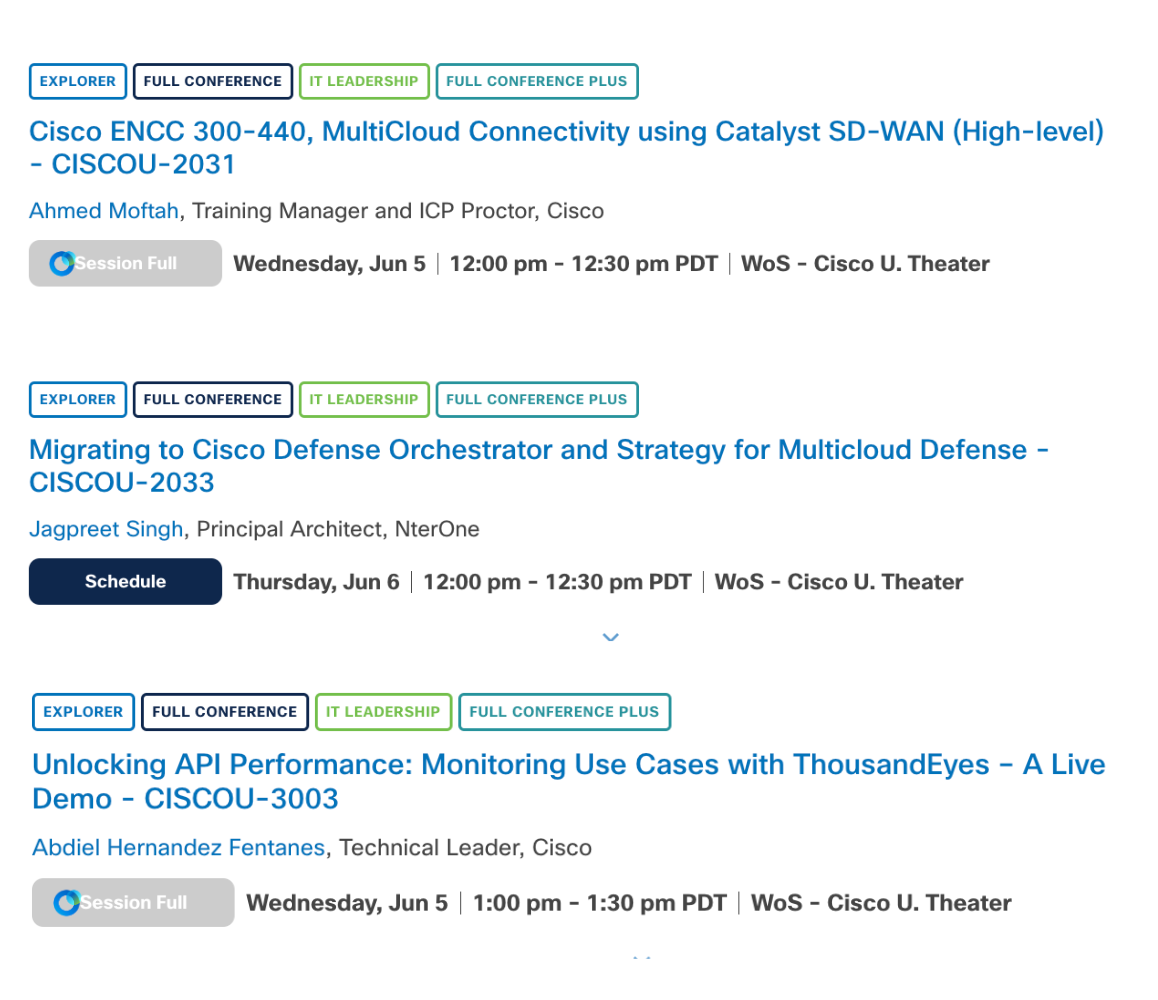Select FULL CONFERENCE PLUS tag on CISCOU-2031 session

click(x=537, y=82)
